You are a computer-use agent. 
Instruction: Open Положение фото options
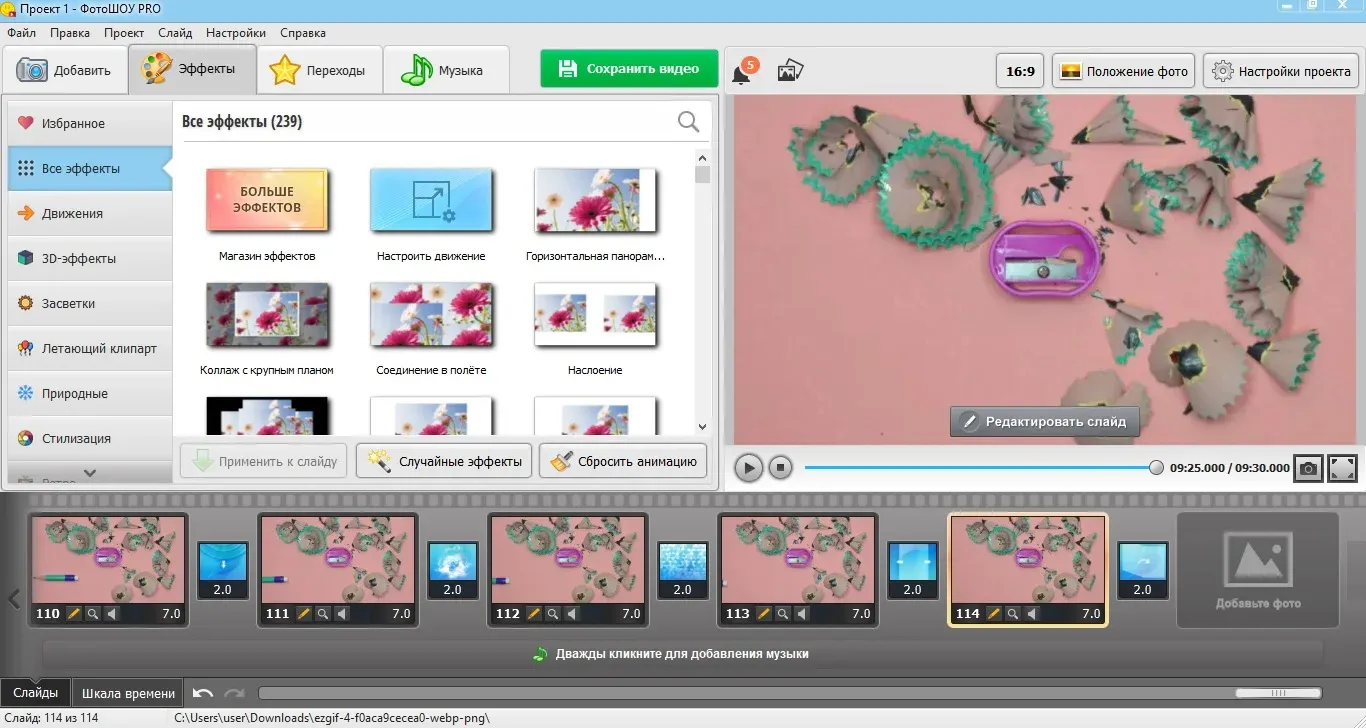pyautogui.click(x=1124, y=71)
